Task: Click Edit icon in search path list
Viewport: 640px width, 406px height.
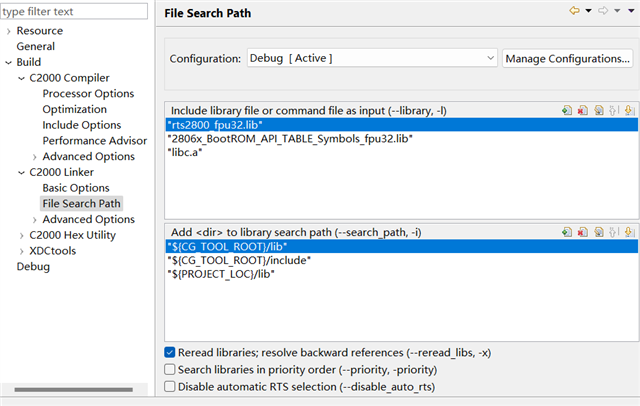Action: [597, 232]
